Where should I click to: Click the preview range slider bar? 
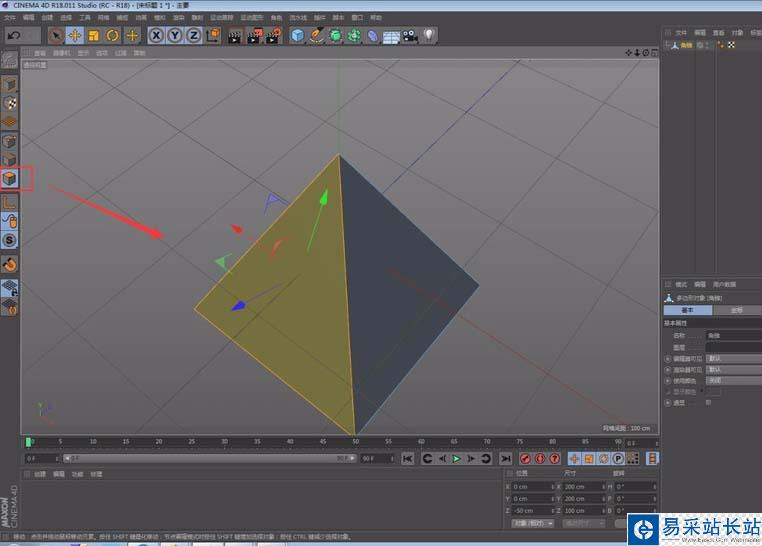click(x=210, y=458)
